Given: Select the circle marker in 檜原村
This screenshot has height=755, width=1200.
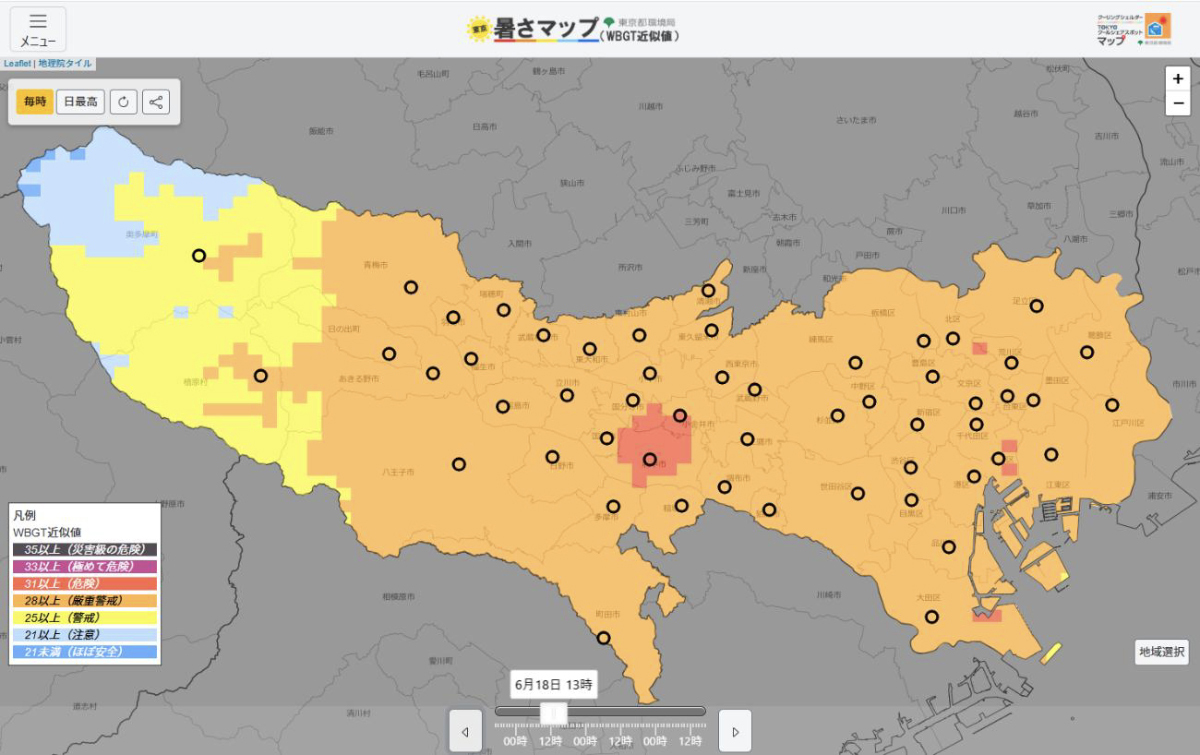Looking at the screenshot, I should pyautogui.click(x=261, y=376).
